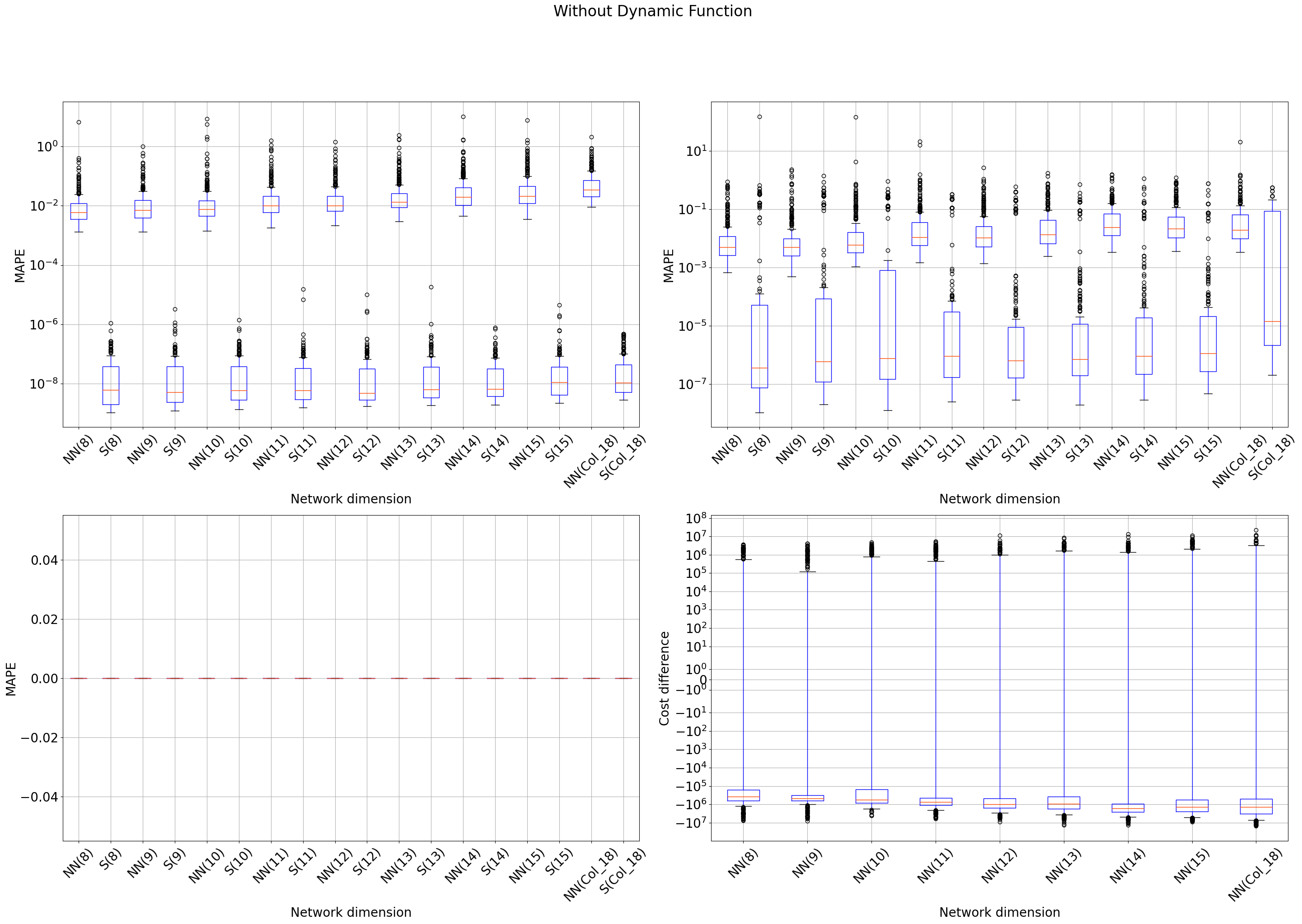The width and height of the screenshot is (1302, 924).
Task: Select the 10⁻⁷ tick label on MAPE axis
Action: click(x=692, y=384)
